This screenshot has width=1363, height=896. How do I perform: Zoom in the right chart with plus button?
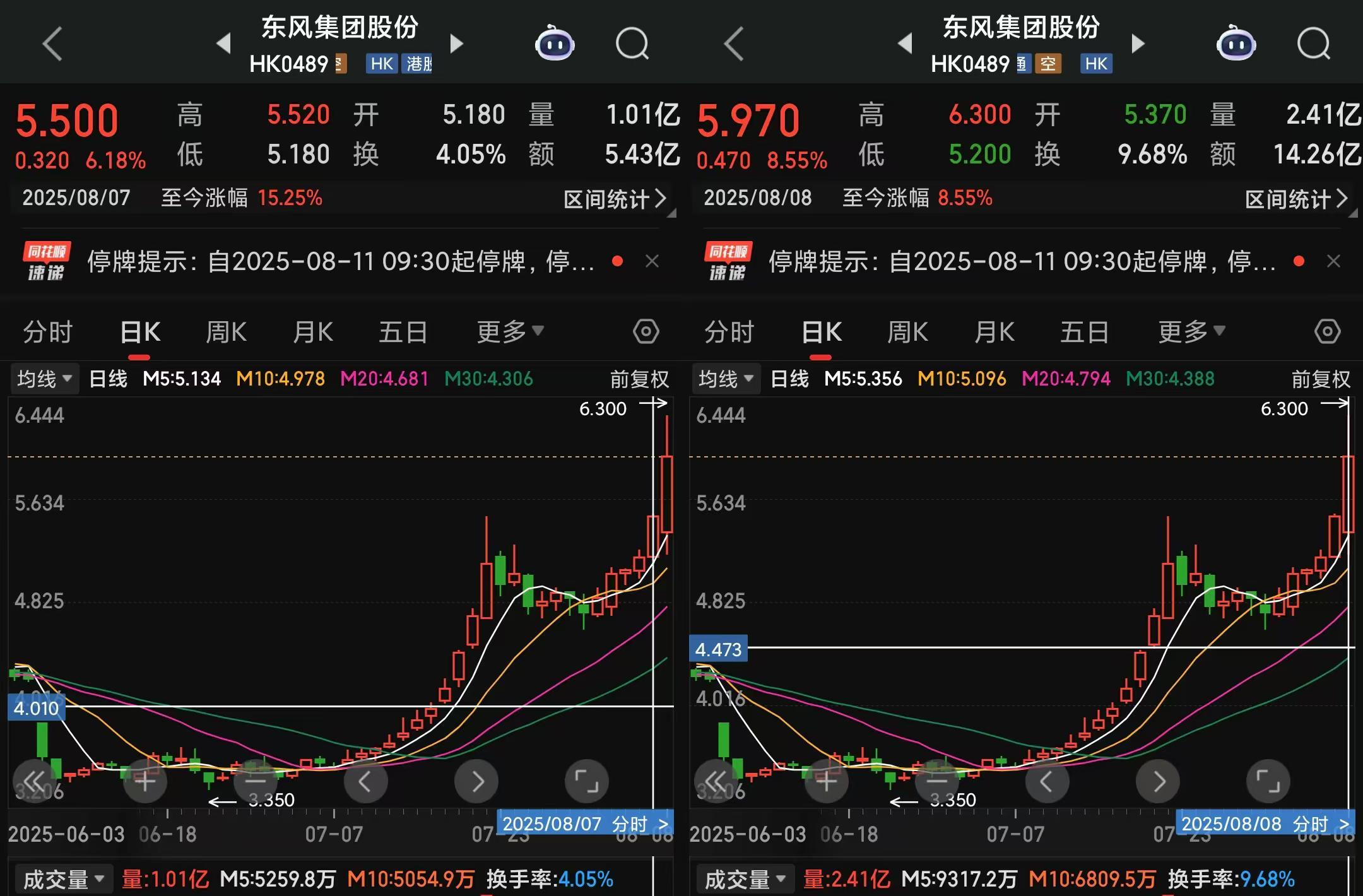[x=827, y=781]
